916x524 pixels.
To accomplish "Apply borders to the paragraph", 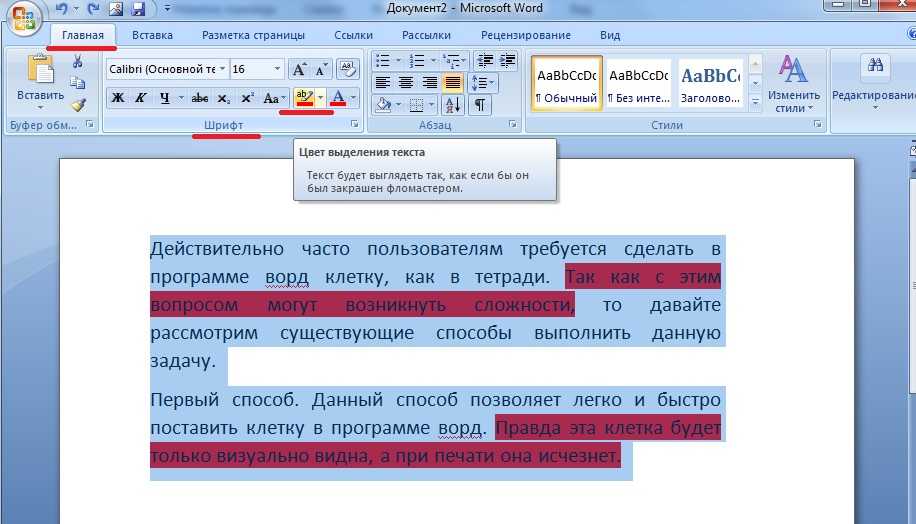I will click(x=417, y=105).
